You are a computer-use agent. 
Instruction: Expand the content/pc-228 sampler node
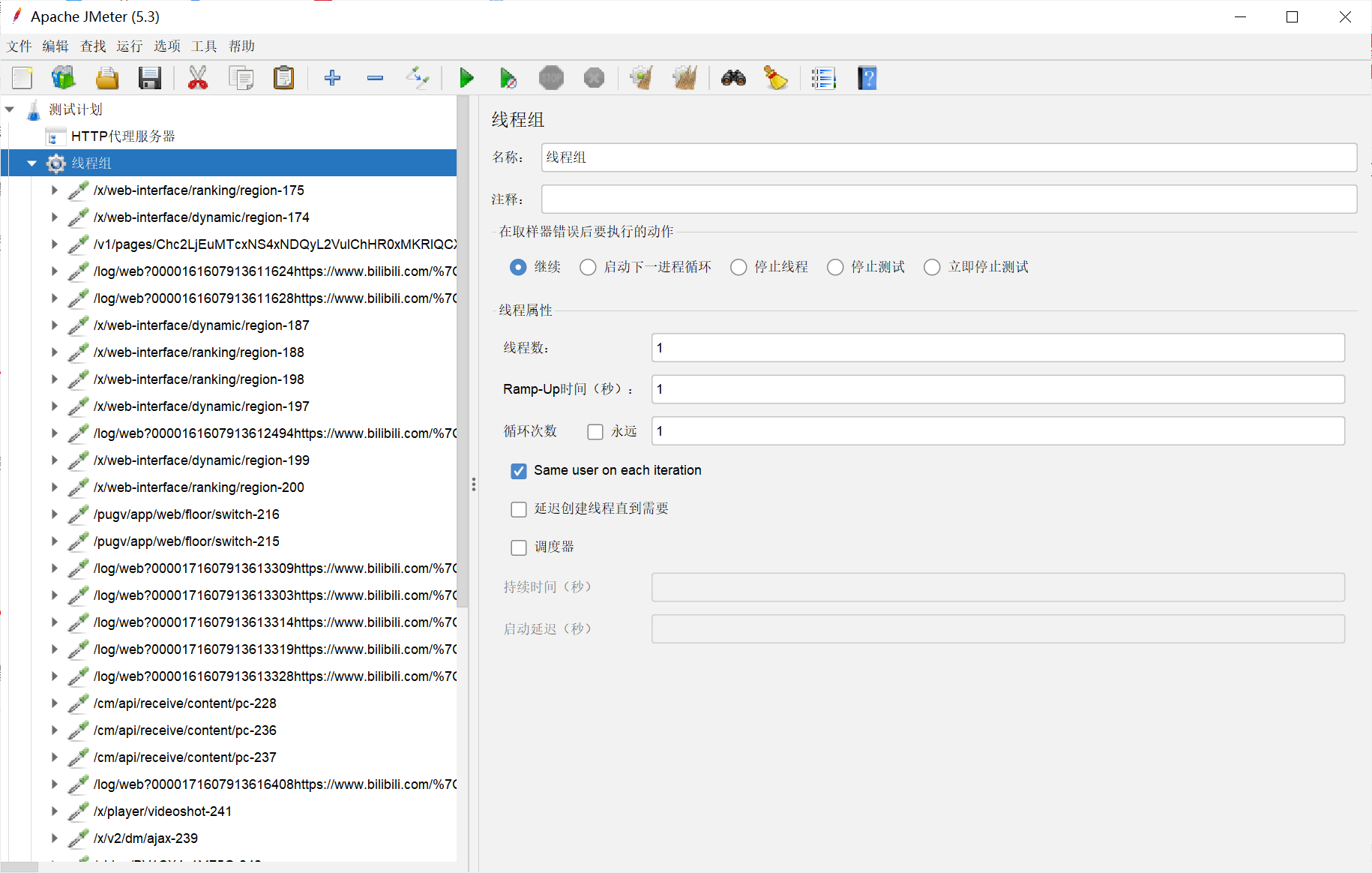54,703
